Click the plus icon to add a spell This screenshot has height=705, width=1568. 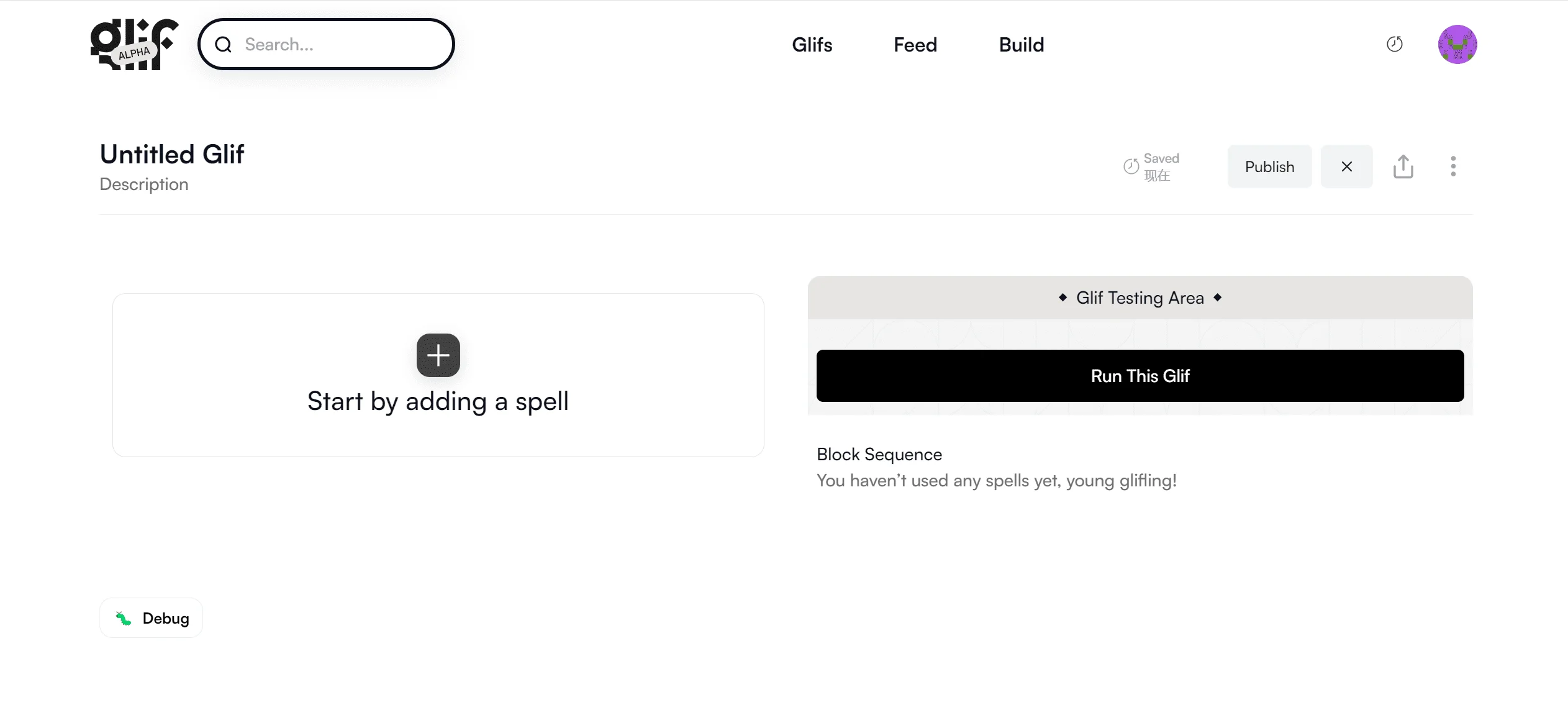[438, 355]
